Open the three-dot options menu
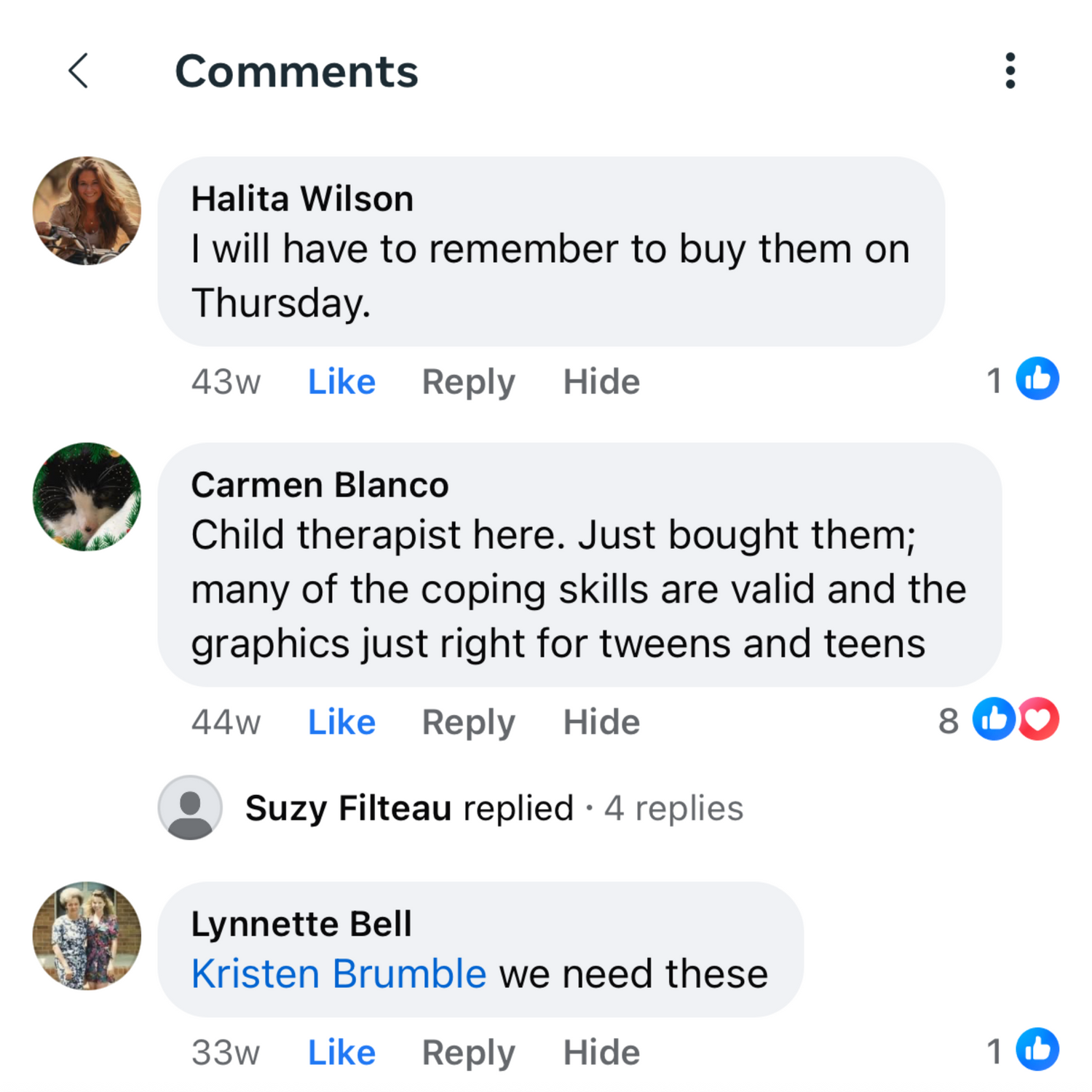This screenshot has height=1092, width=1092. 1010,71
